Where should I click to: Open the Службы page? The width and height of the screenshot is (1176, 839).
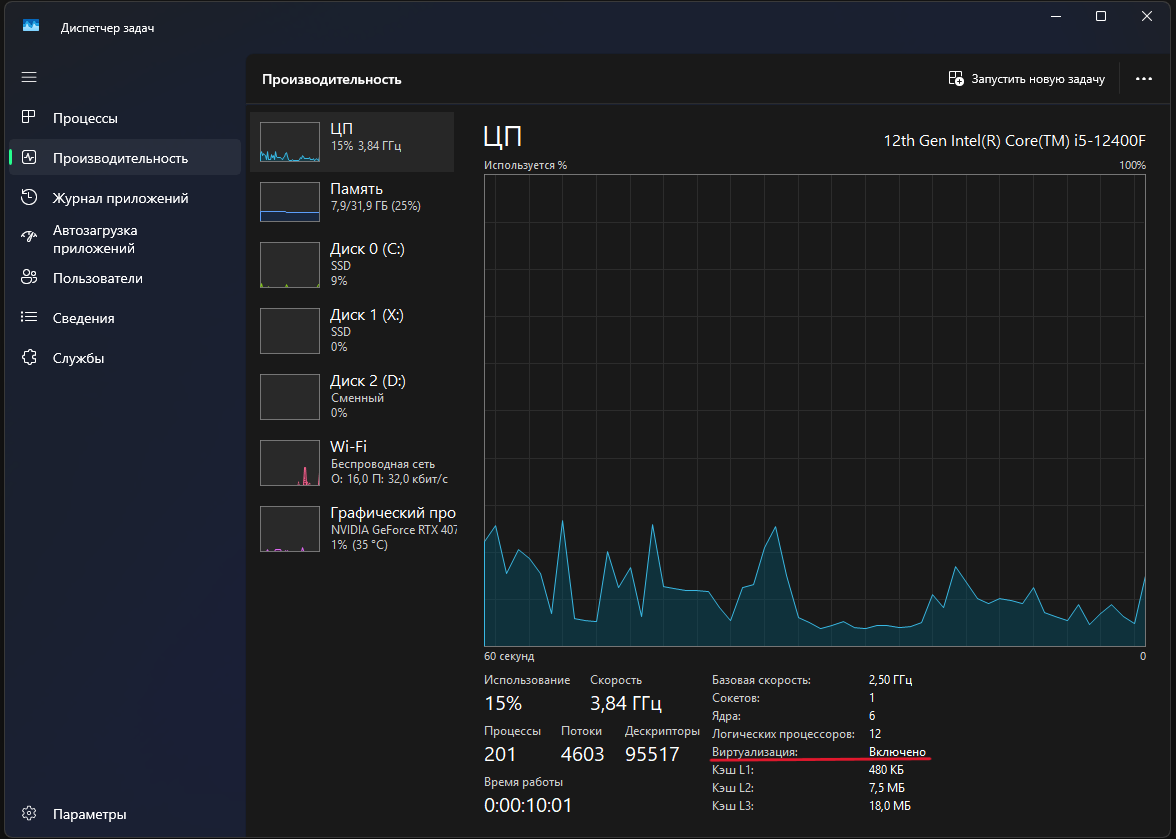tap(124, 358)
